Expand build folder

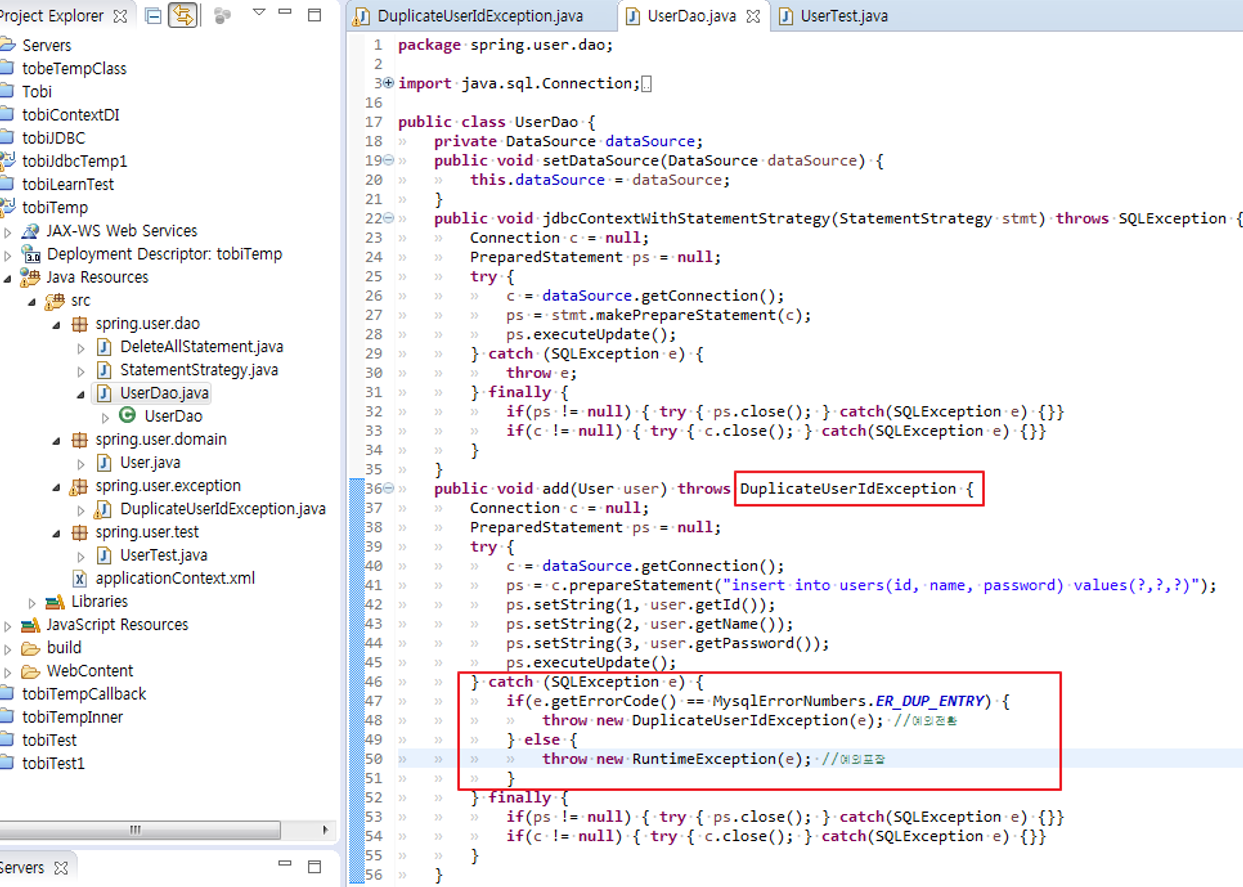(9, 648)
